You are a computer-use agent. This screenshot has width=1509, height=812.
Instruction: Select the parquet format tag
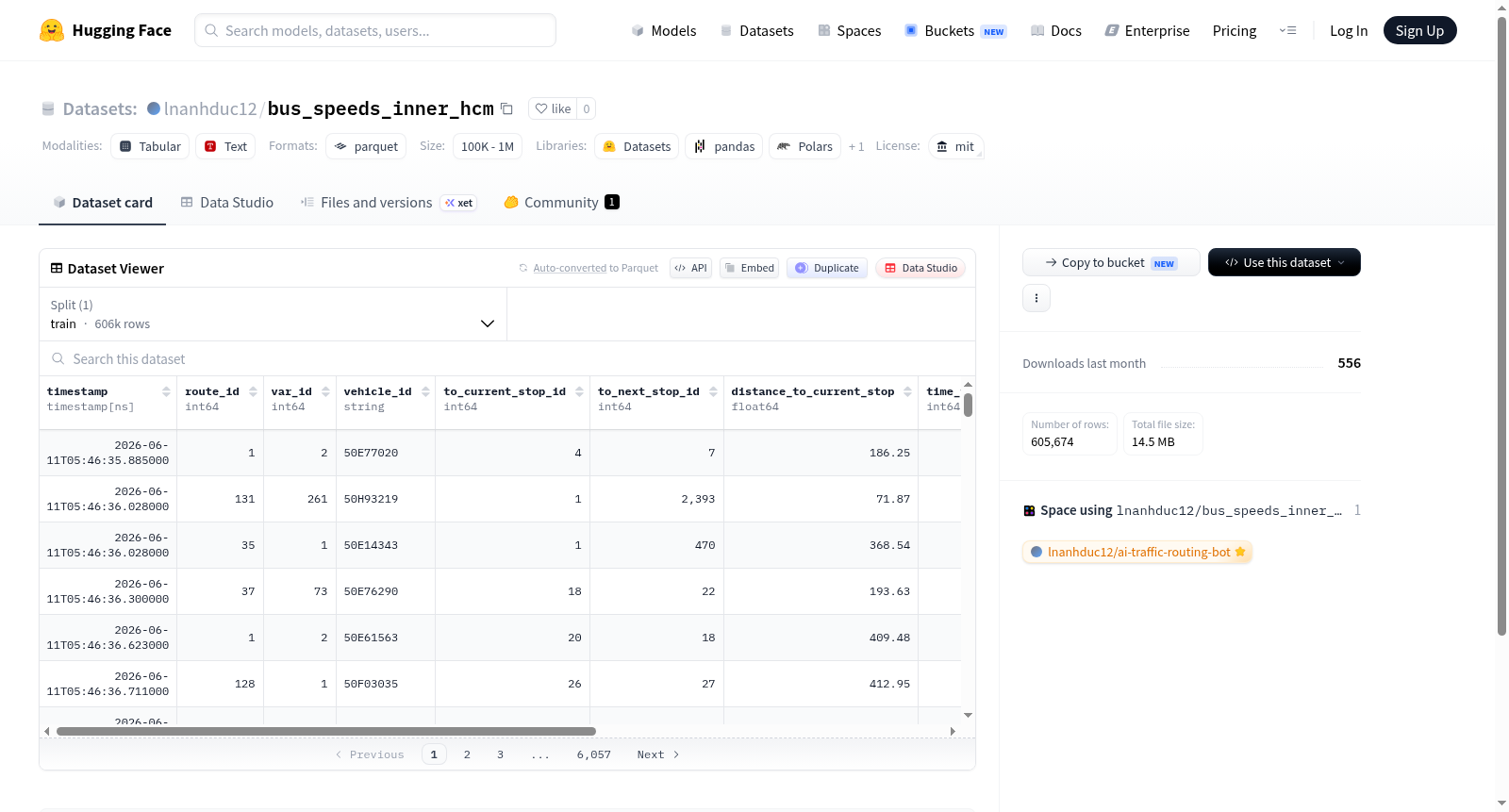(x=366, y=146)
